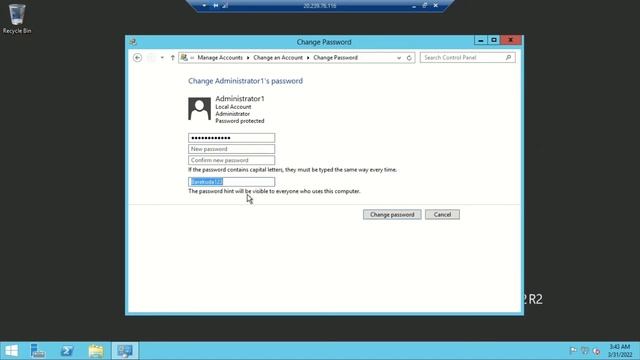This screenshot has height=360, width=640.
Task: Click the password hint field
Action: tap(231, 182)
